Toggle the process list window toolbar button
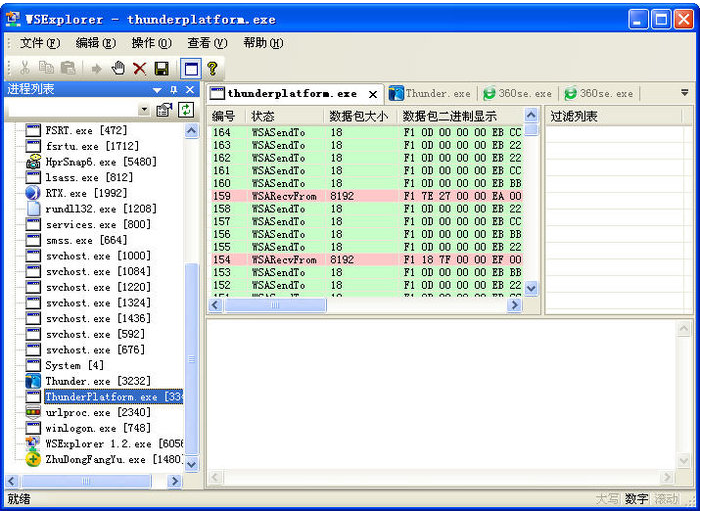701x512 pixels. (190, 68)
